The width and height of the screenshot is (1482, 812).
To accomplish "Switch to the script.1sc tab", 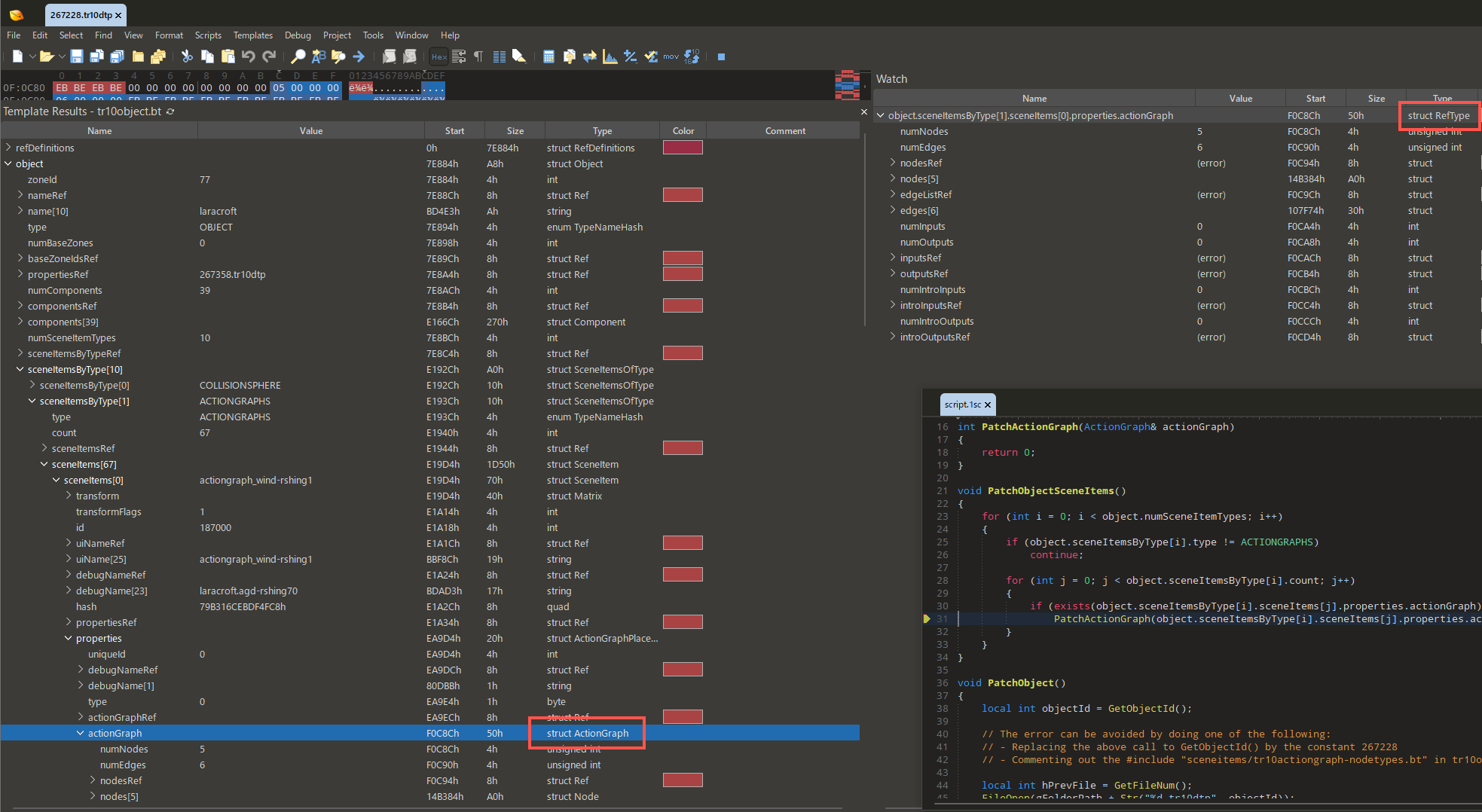I will [962, 404].
